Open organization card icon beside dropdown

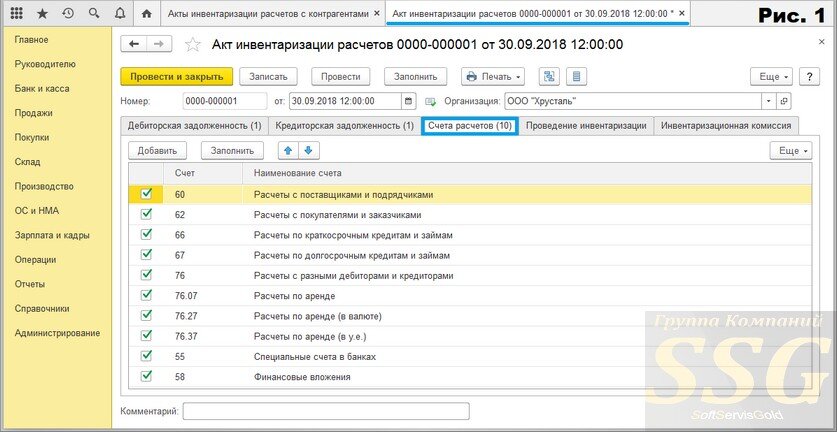(784, 101)
